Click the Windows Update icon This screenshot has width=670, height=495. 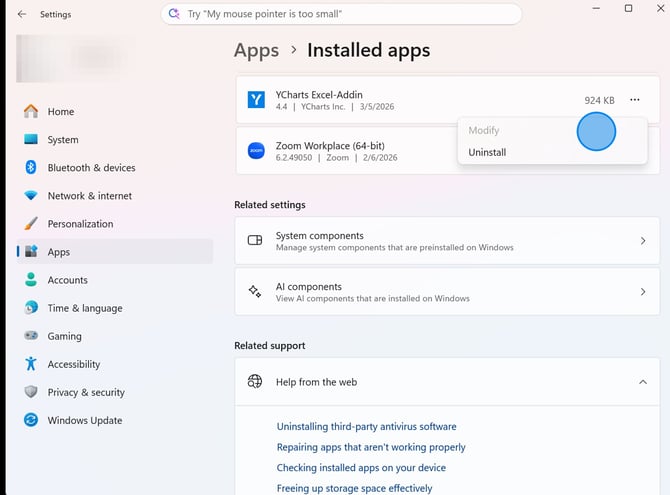click(31, 420)
